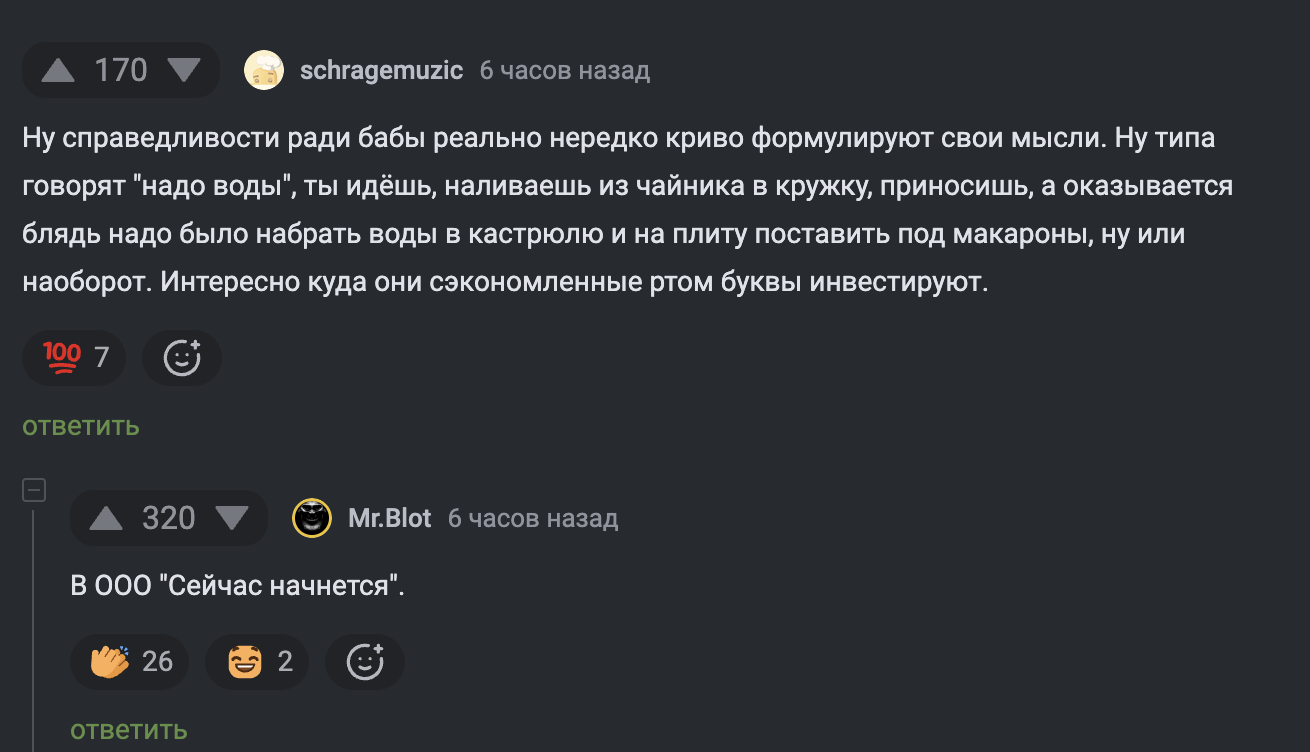The width and height of the screenshot is (1310, 752).
Task: Downvote the schragemuzic comment
Action: 184,70
